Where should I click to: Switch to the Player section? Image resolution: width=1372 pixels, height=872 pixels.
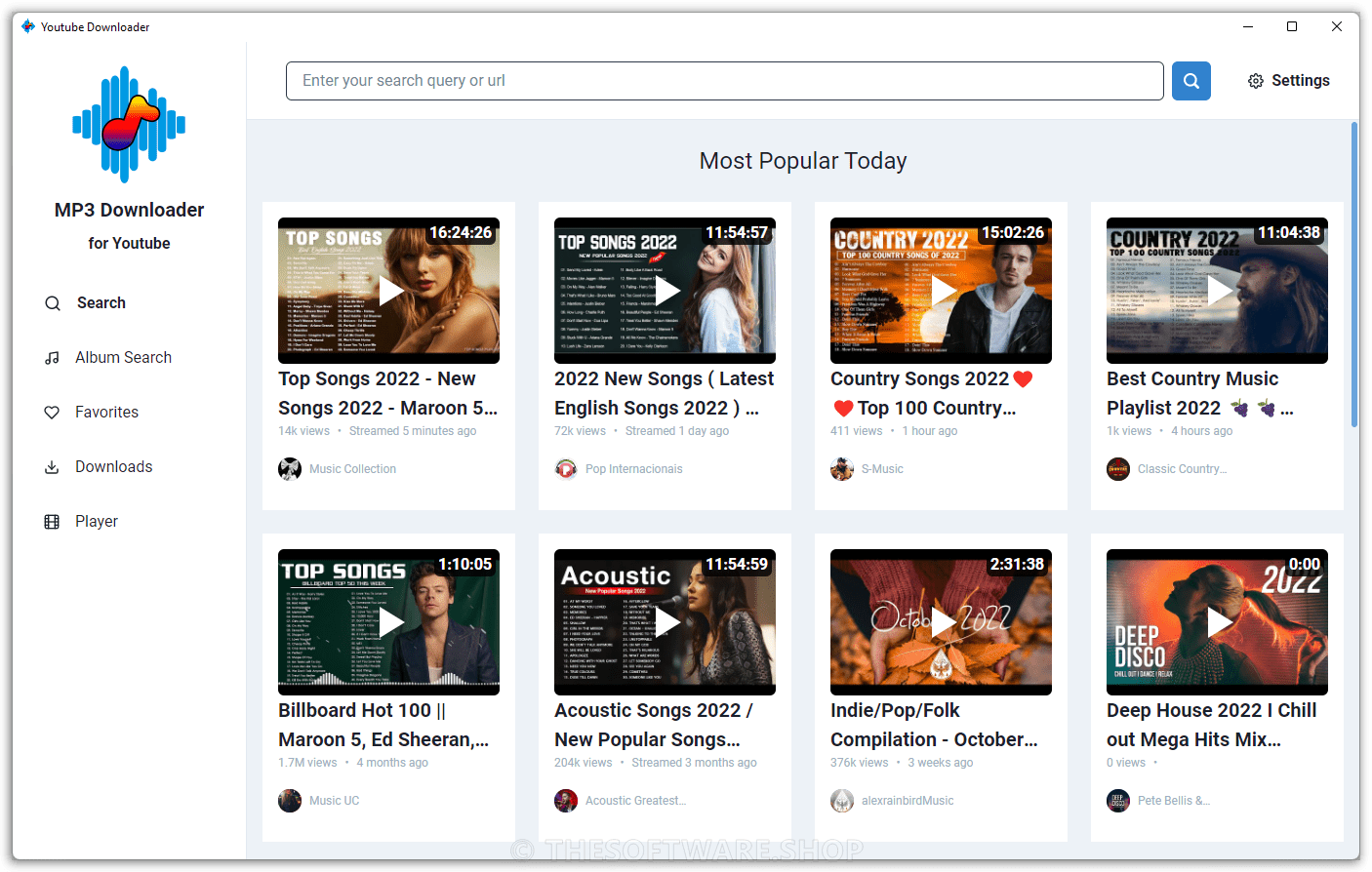pos(97,522)
